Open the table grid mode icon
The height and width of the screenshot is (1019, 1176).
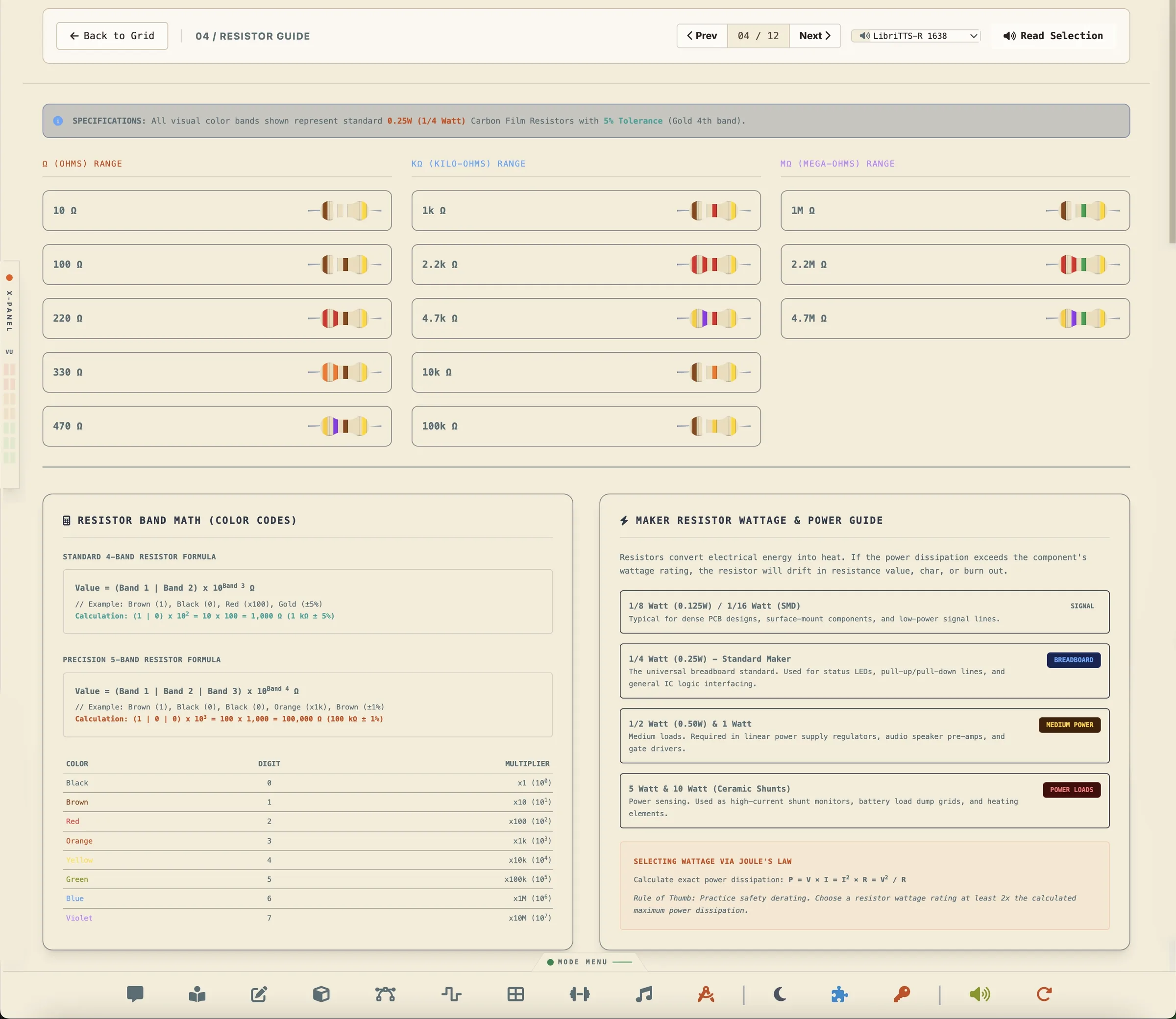[516, 994]
